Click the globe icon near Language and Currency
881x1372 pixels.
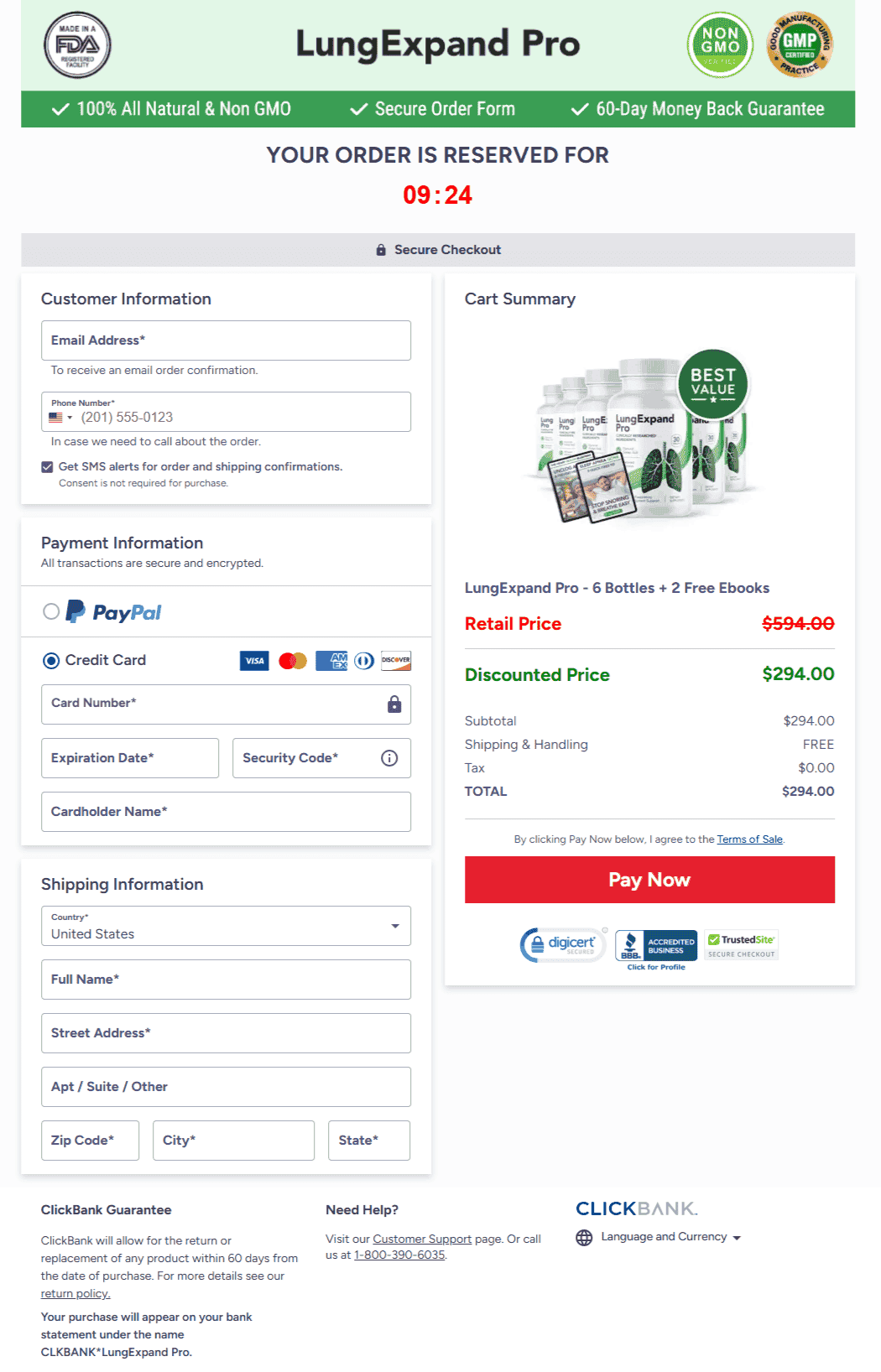[x=583, y=1236]
